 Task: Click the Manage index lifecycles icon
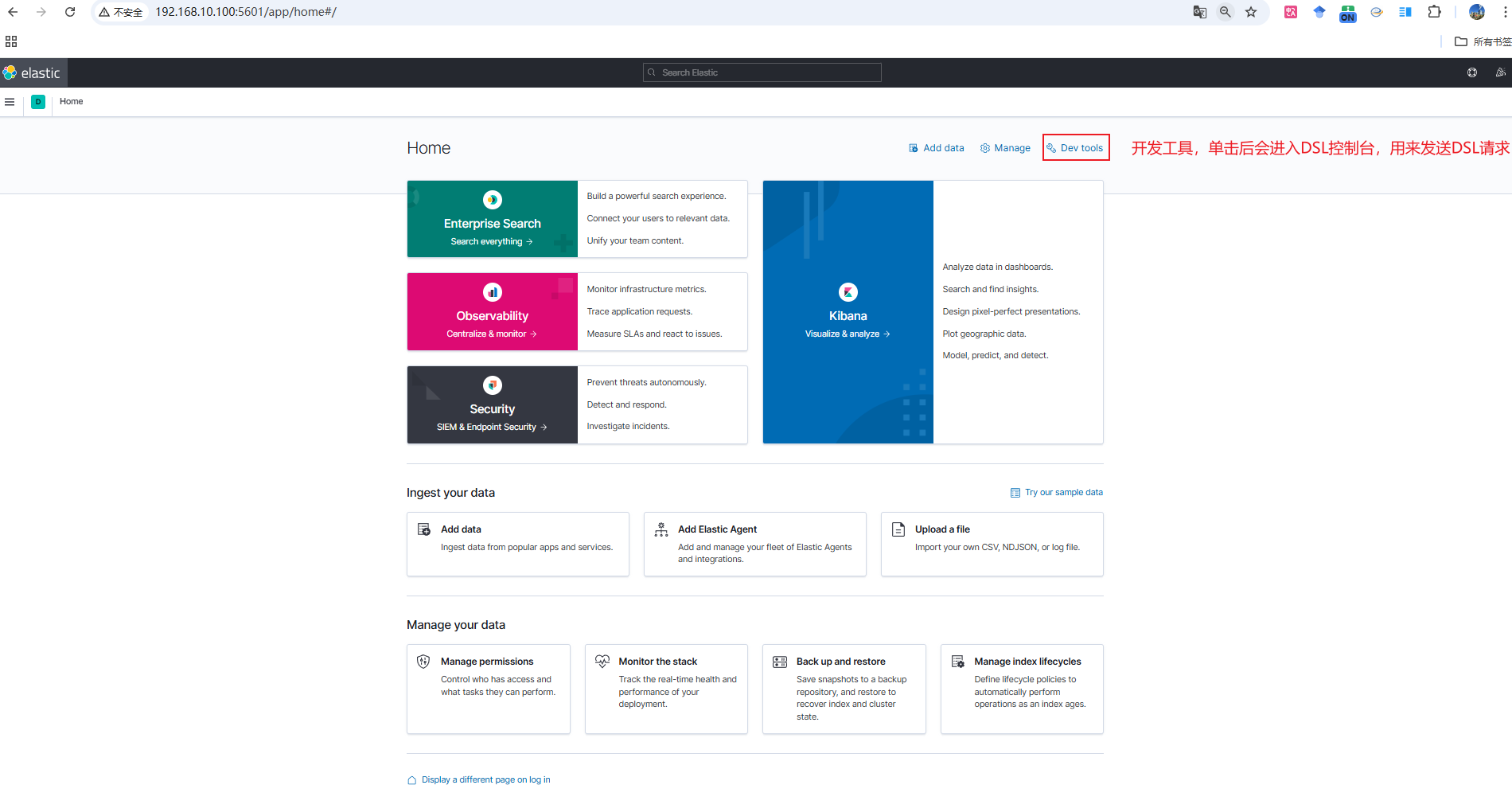click(958, 662)
